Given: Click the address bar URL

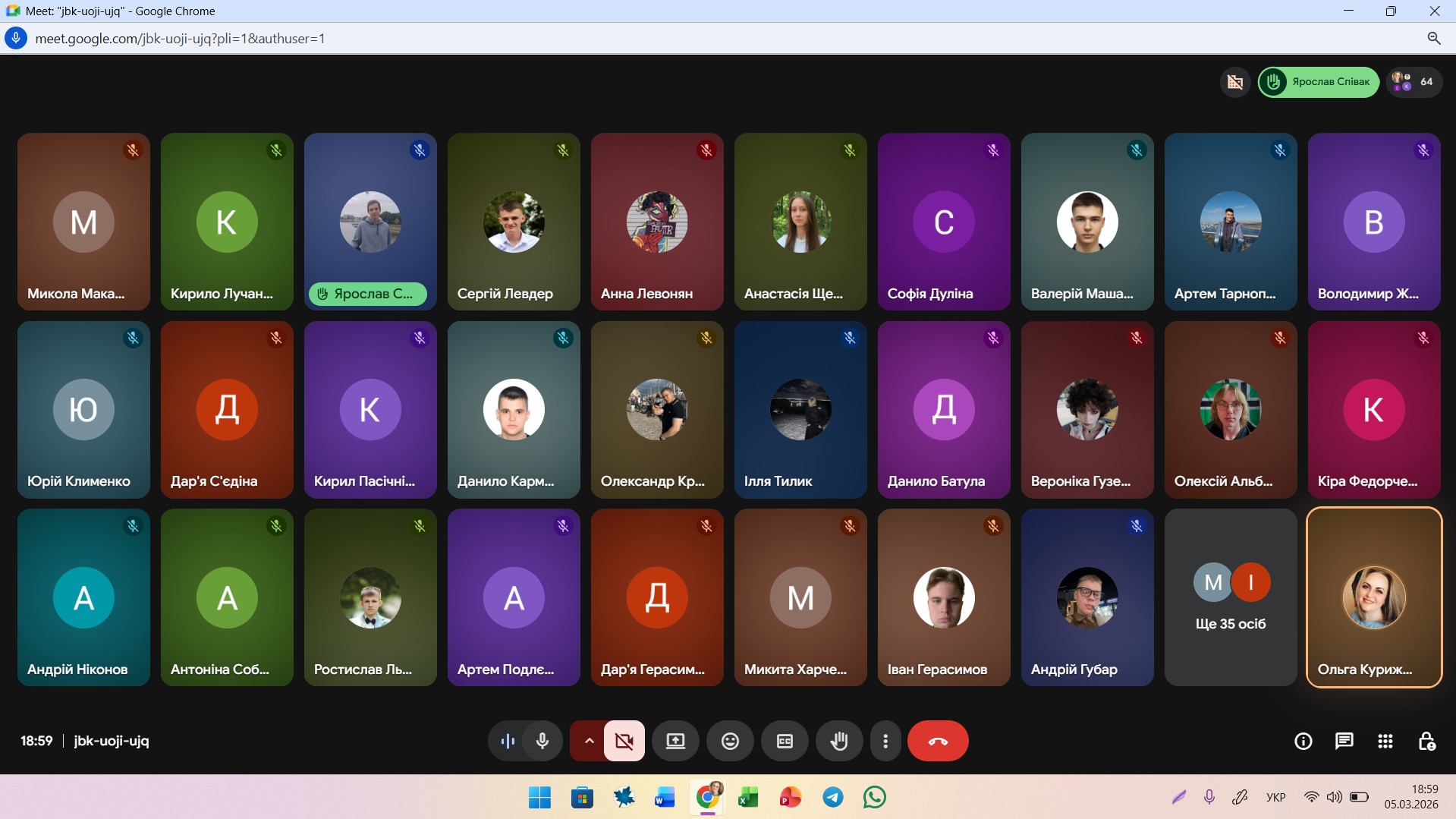Looking at the screenshot, I should pos(181,39).
